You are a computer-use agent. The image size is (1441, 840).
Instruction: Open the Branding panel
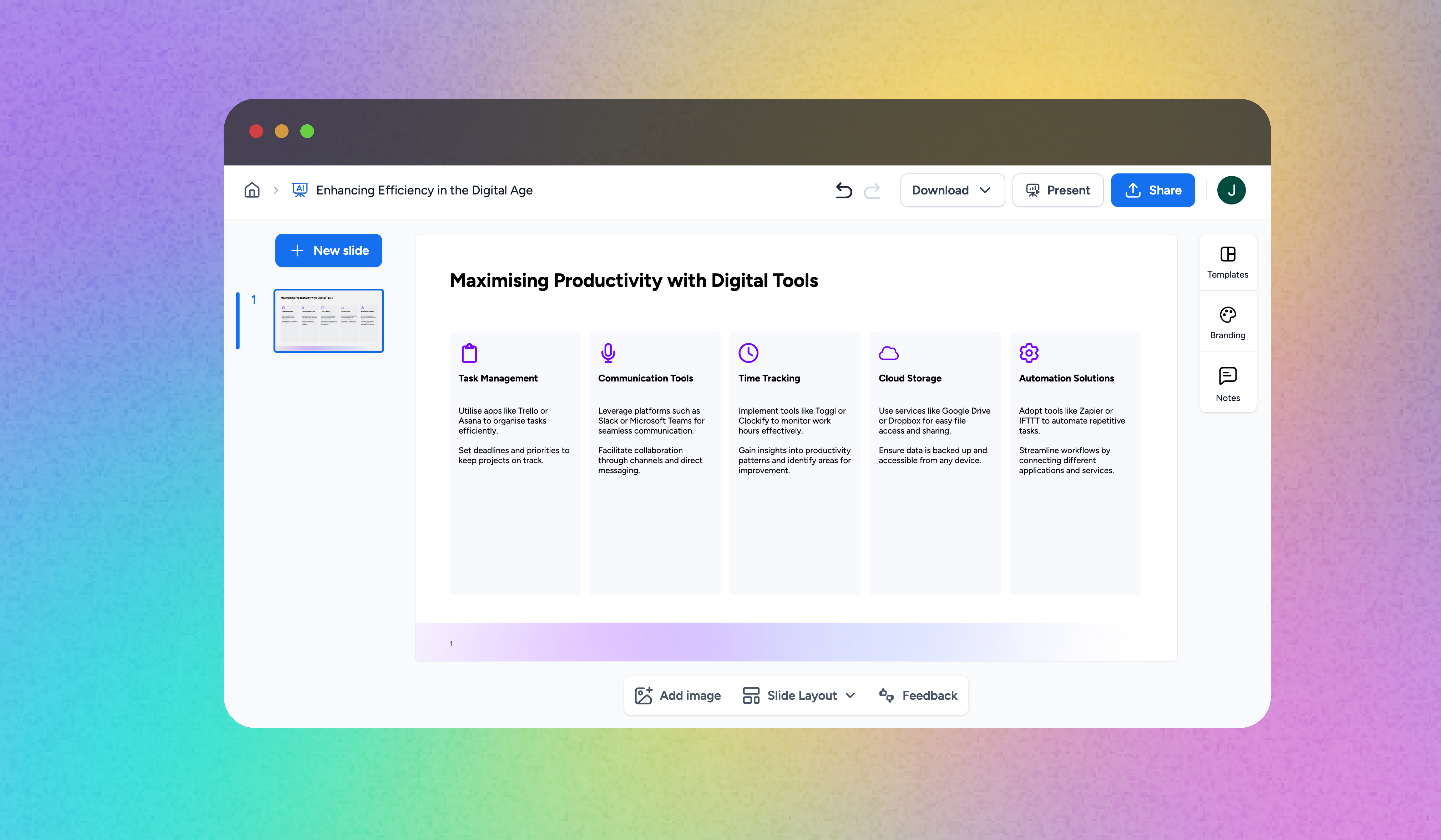[x=1228, y=323]
